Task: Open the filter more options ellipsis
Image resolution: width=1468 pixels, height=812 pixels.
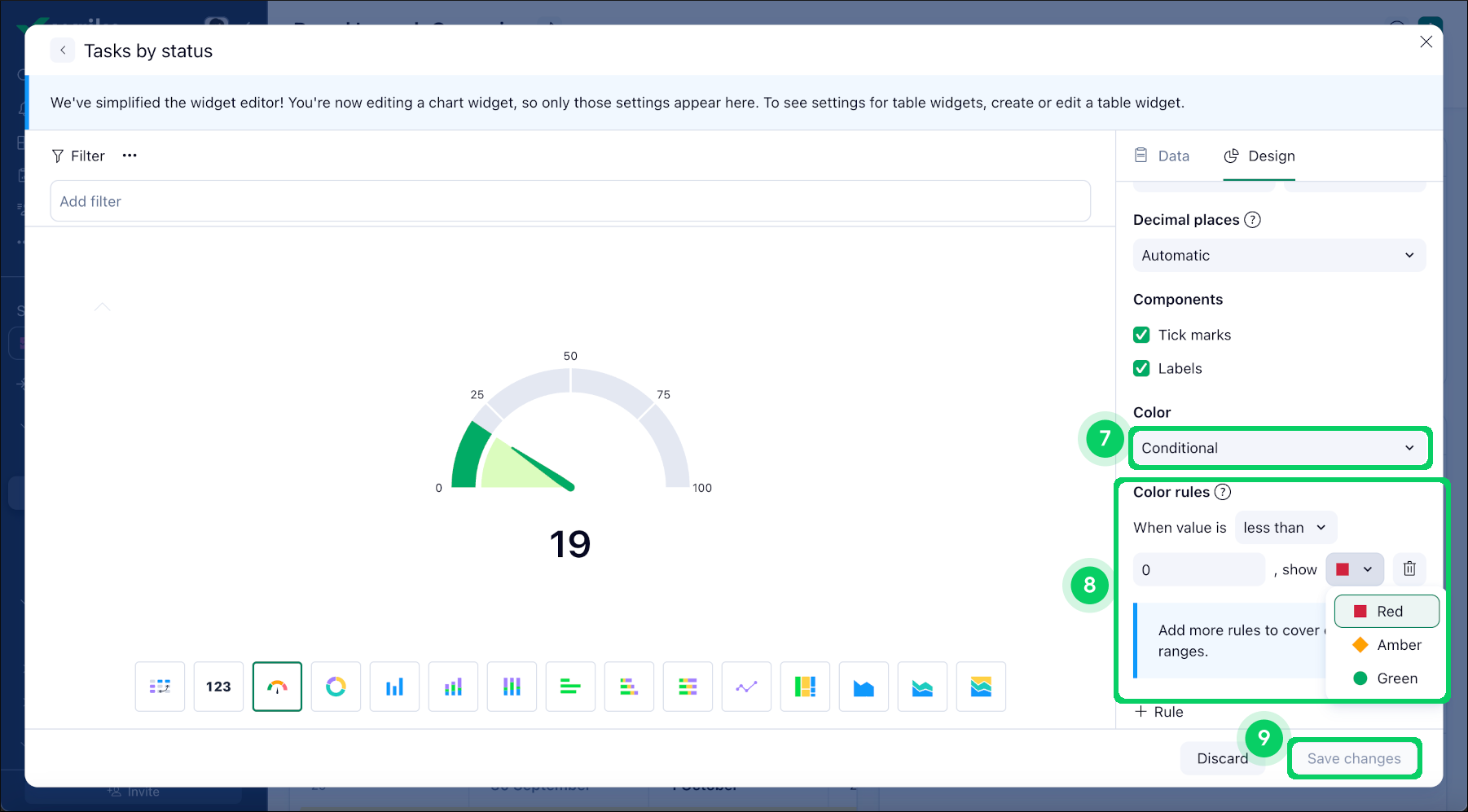Action: tap(130, 156)
